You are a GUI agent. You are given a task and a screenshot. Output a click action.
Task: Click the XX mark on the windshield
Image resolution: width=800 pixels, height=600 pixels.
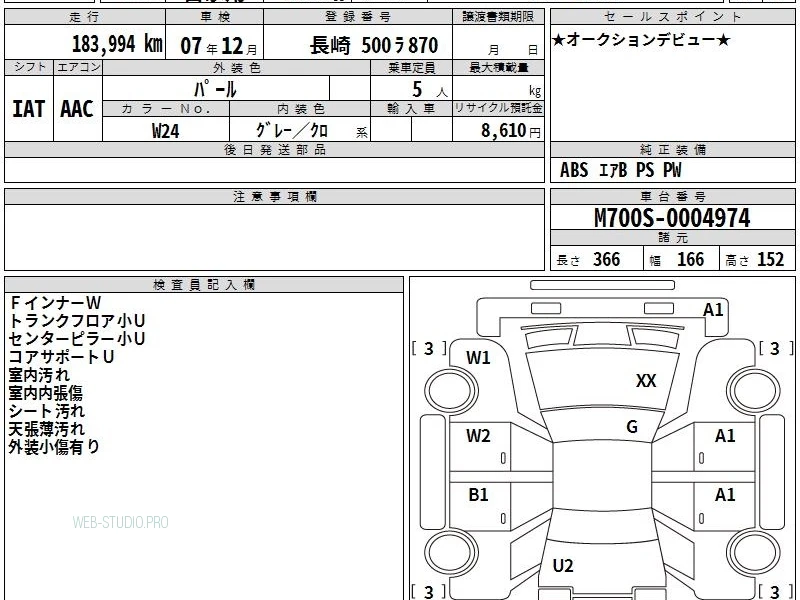tap(646, 381)
